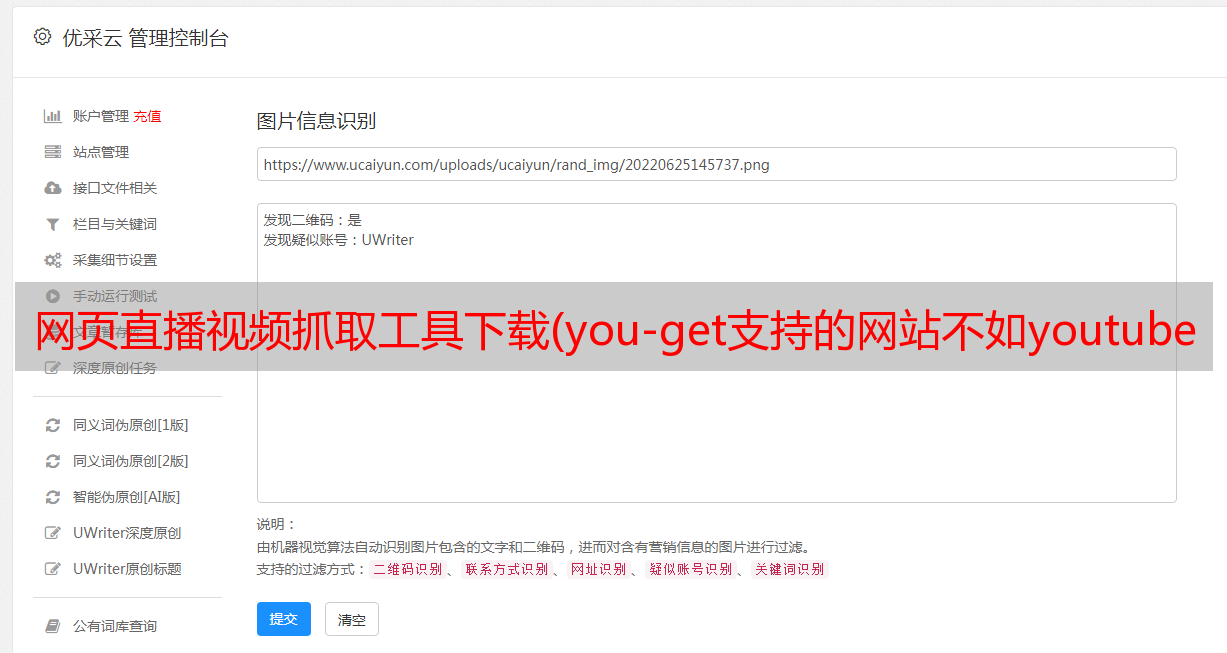Click the 清空 button
The width and height of the screenshot is (1227, 653).
click(352, 619)
